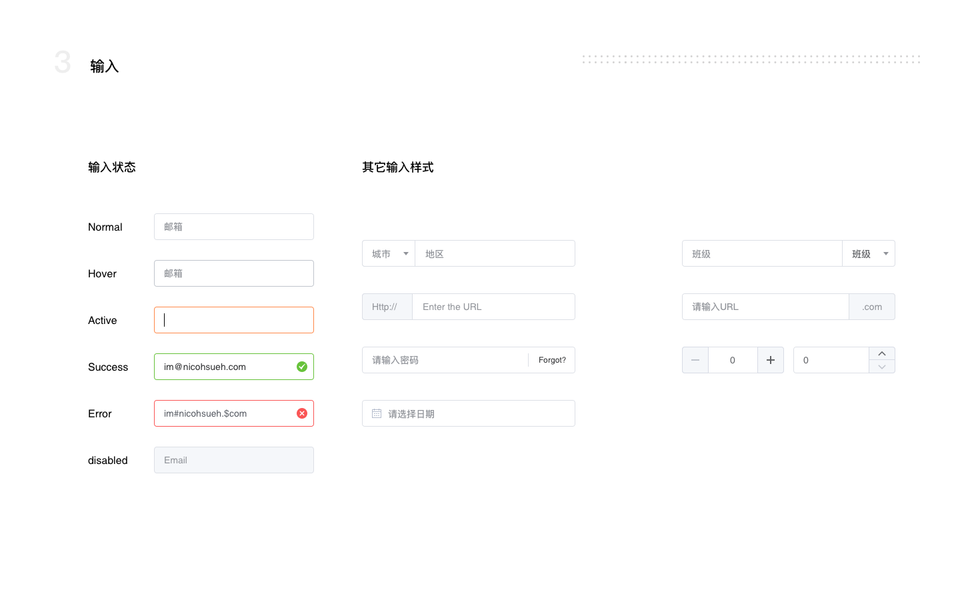960x600 pixels.
Task: Click into the Active orange-bordered input
Action: point(234,320)
